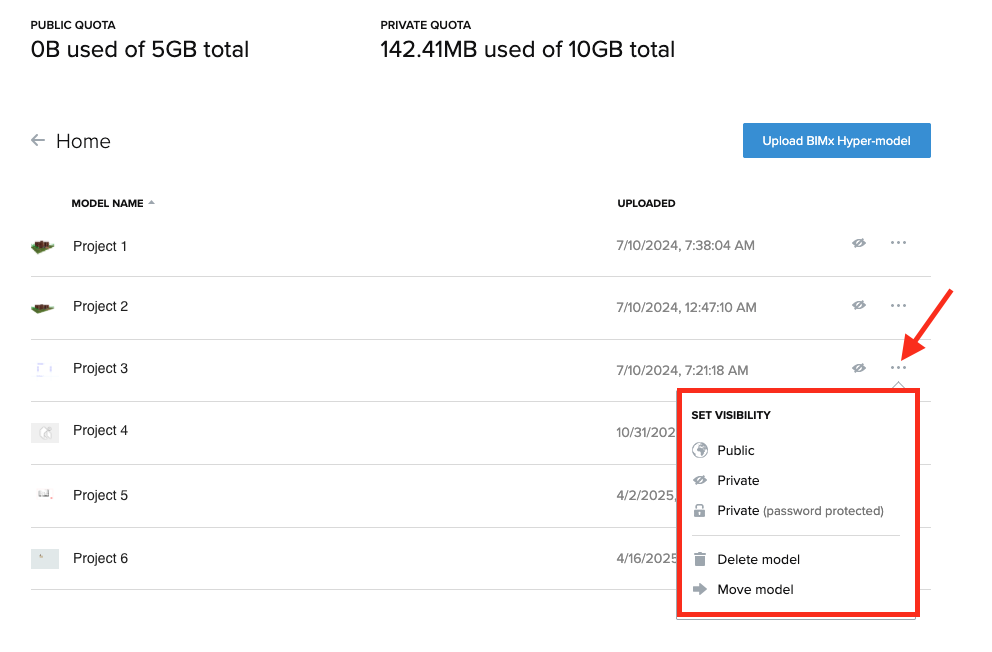Click the trash can icon for Delete model
This screenshot has width=992, height=652.
tap(700, 559)
